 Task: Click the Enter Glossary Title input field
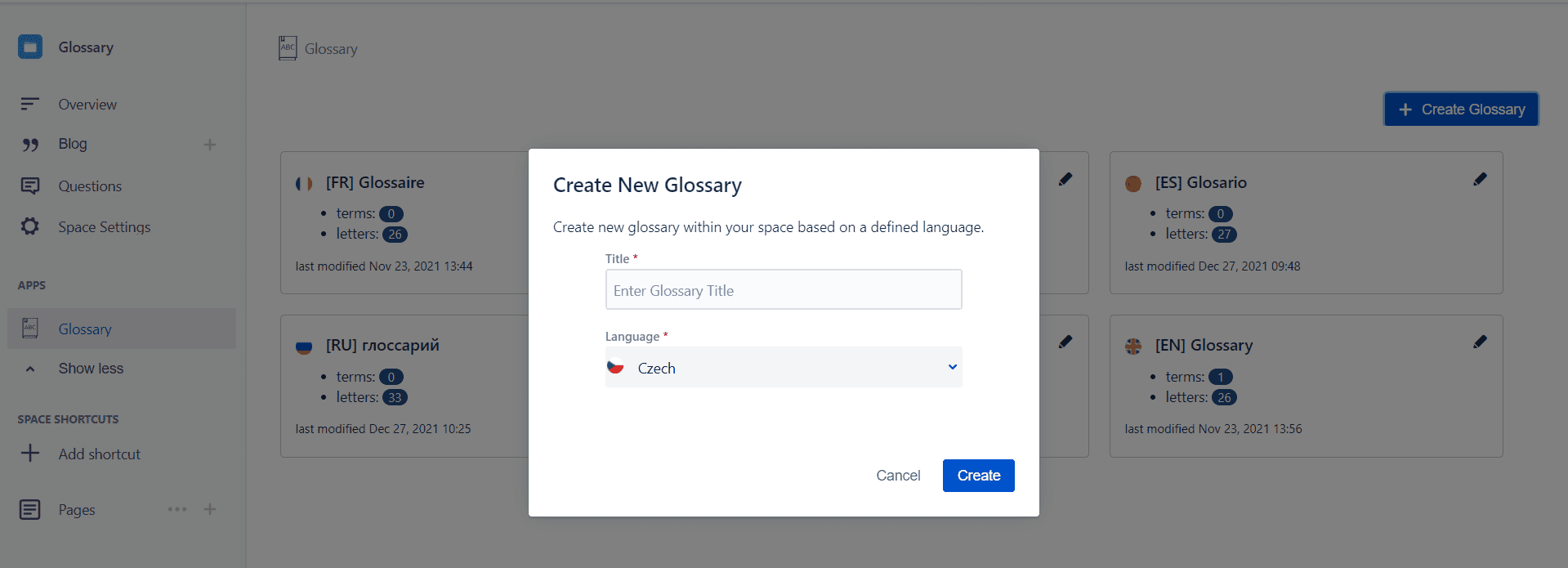coord(782,289)
